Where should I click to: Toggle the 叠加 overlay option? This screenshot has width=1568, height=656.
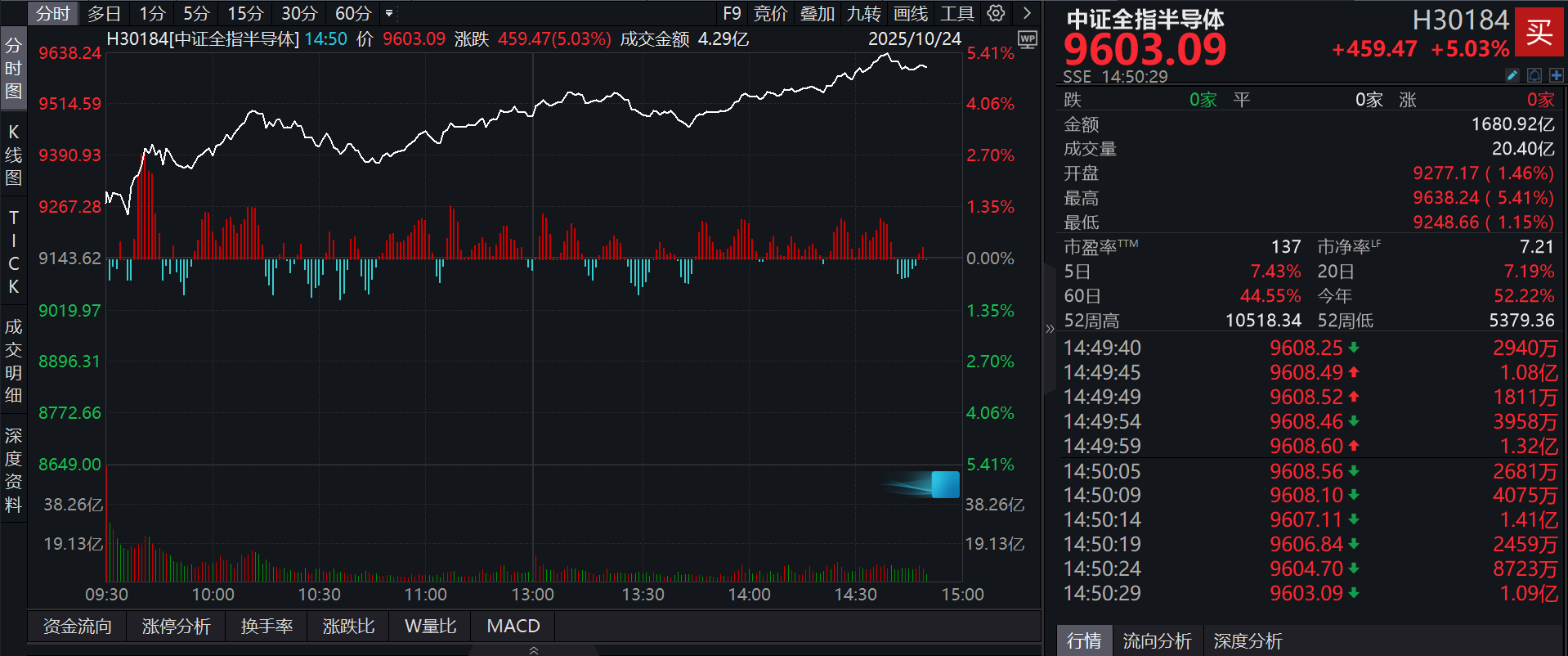click(x=817, y=13)
